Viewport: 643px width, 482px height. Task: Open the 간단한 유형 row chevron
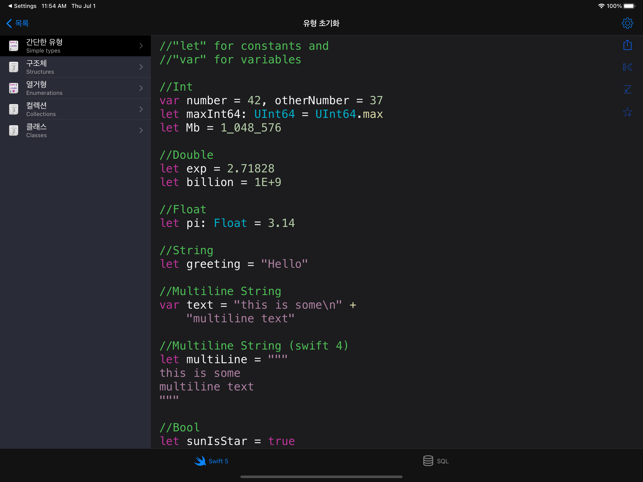click(141, 46)
